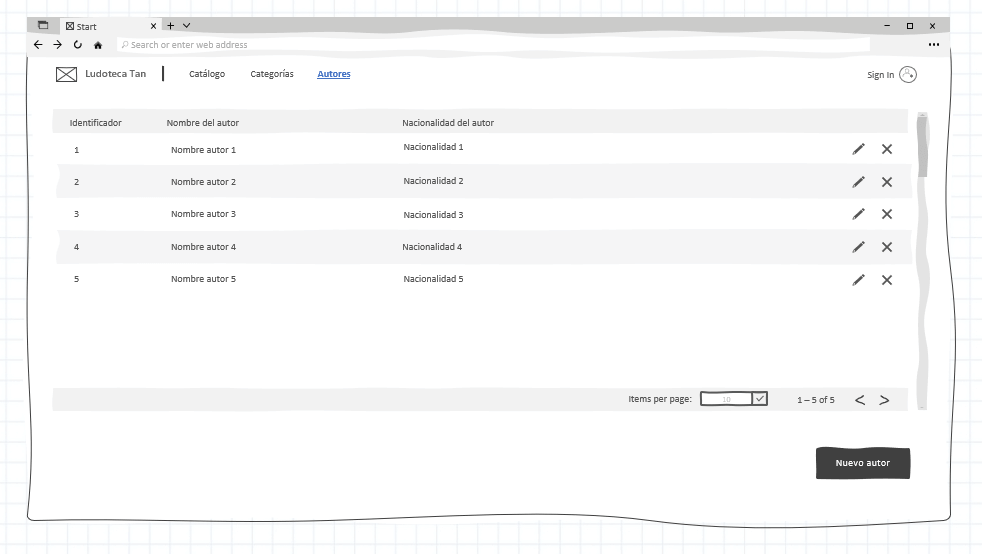Reload the page with refresh icon

(78, 45)
